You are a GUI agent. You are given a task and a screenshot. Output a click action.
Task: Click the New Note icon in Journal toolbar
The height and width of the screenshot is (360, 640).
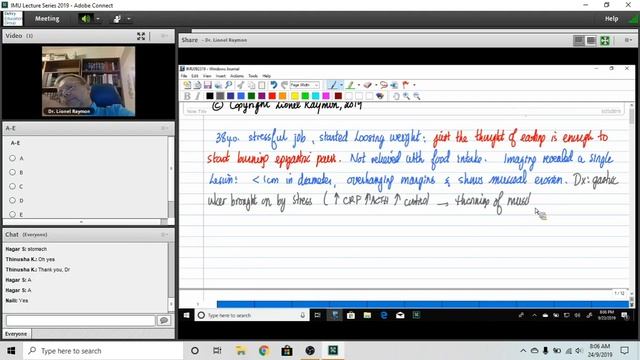tap(187, 85)
